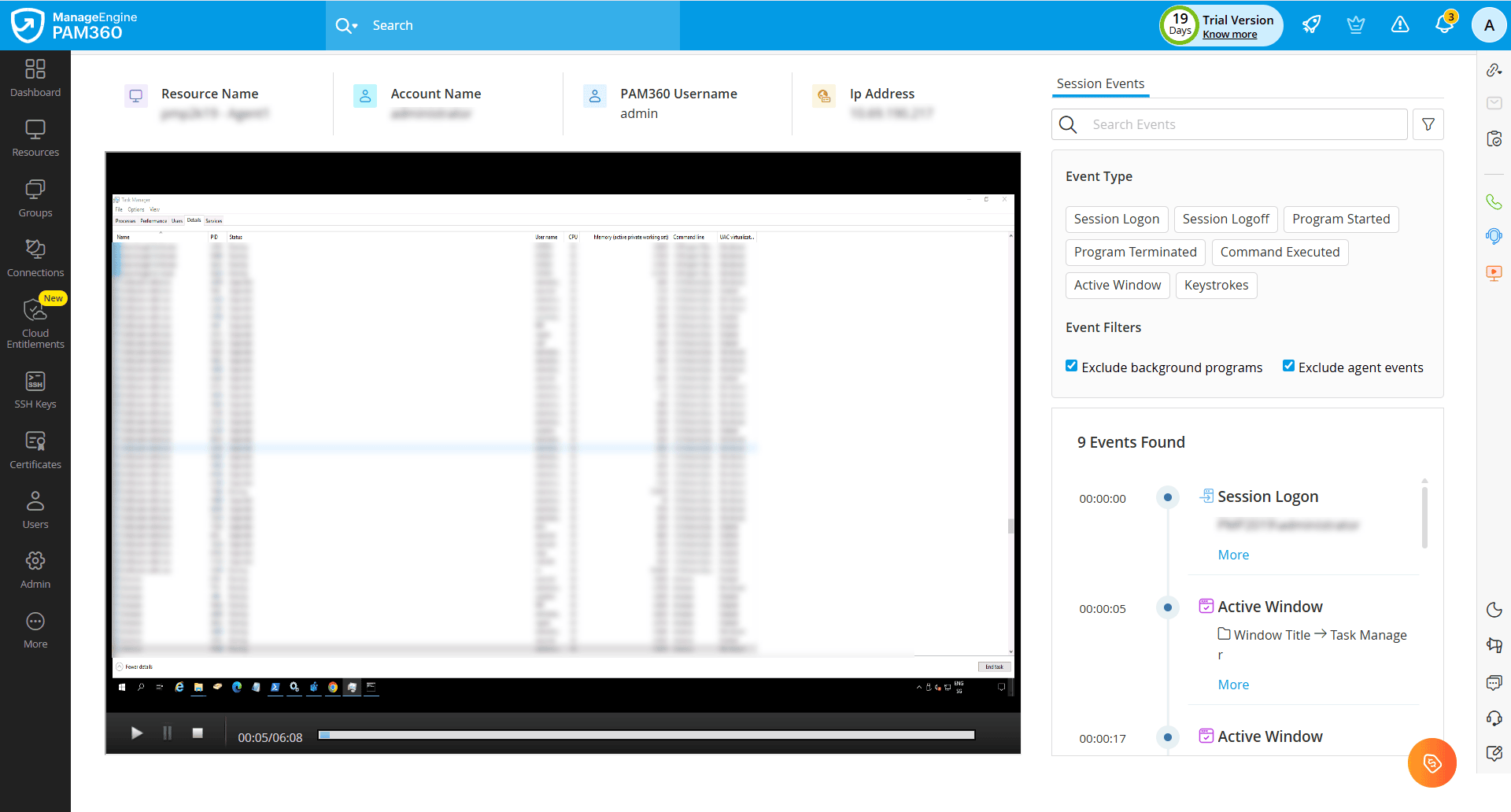
Task: Select the SSH Keys sidebar icon
Action: click(35, 388)
